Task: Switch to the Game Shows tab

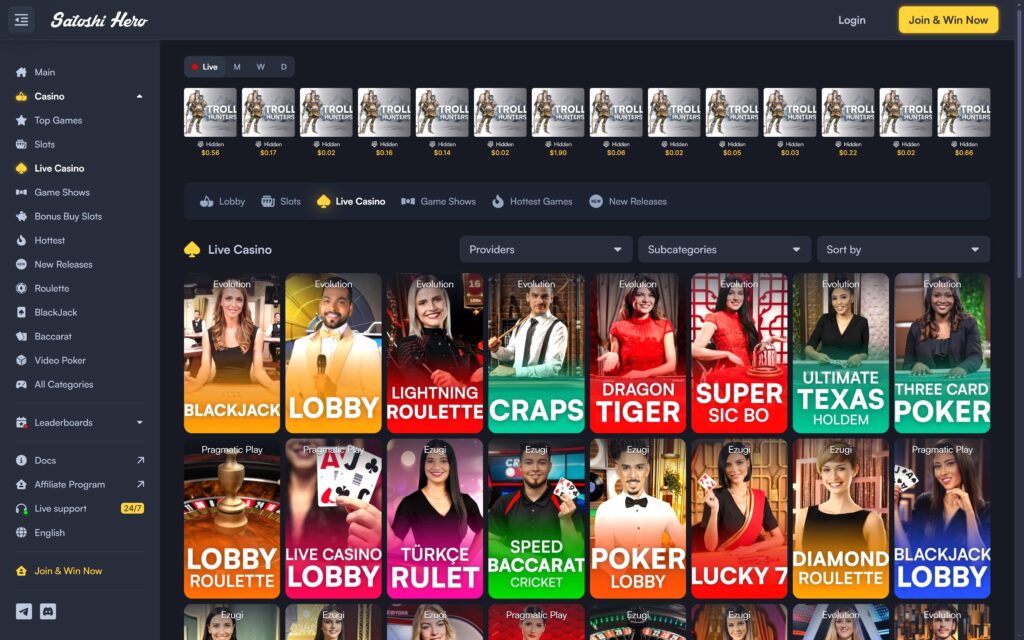Action: coord(438,201)
